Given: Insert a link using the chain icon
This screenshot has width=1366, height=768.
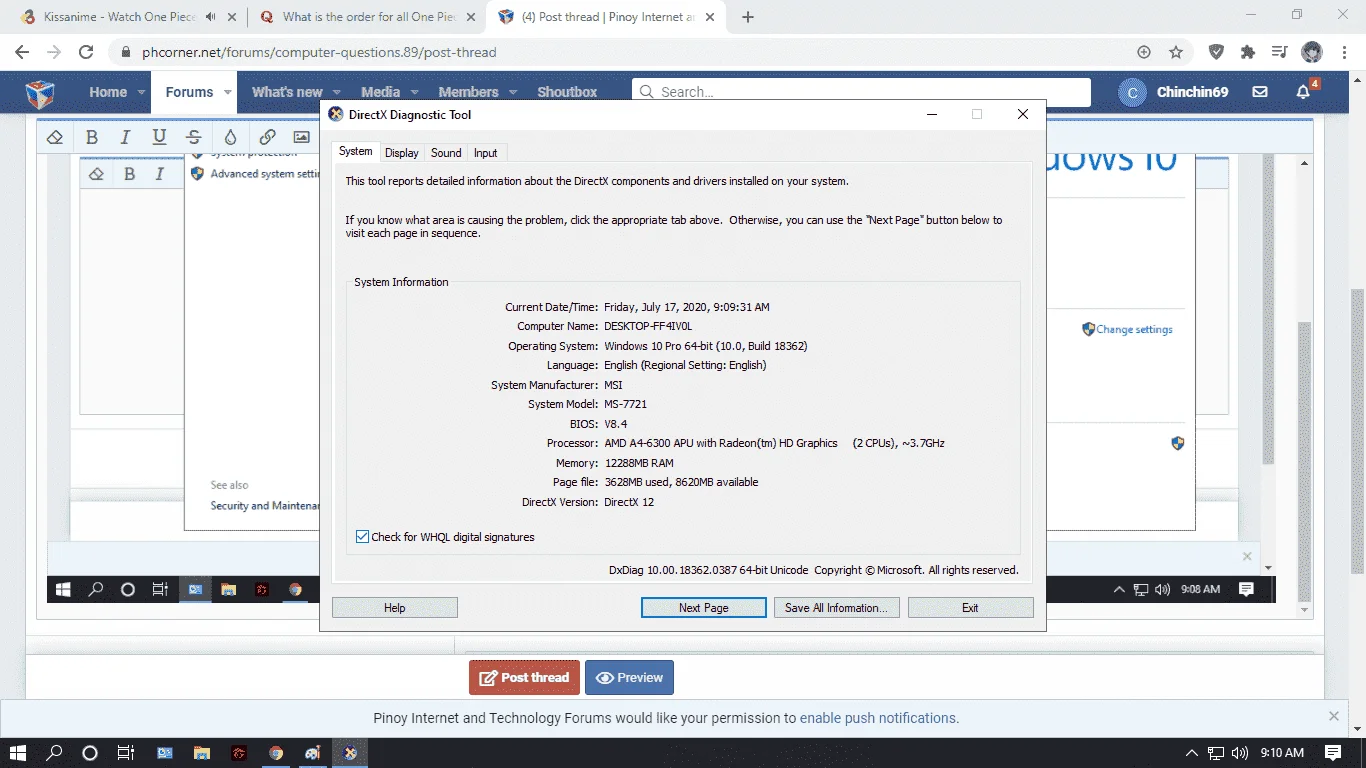Looking at the screenshot, I should click(267, 137).
